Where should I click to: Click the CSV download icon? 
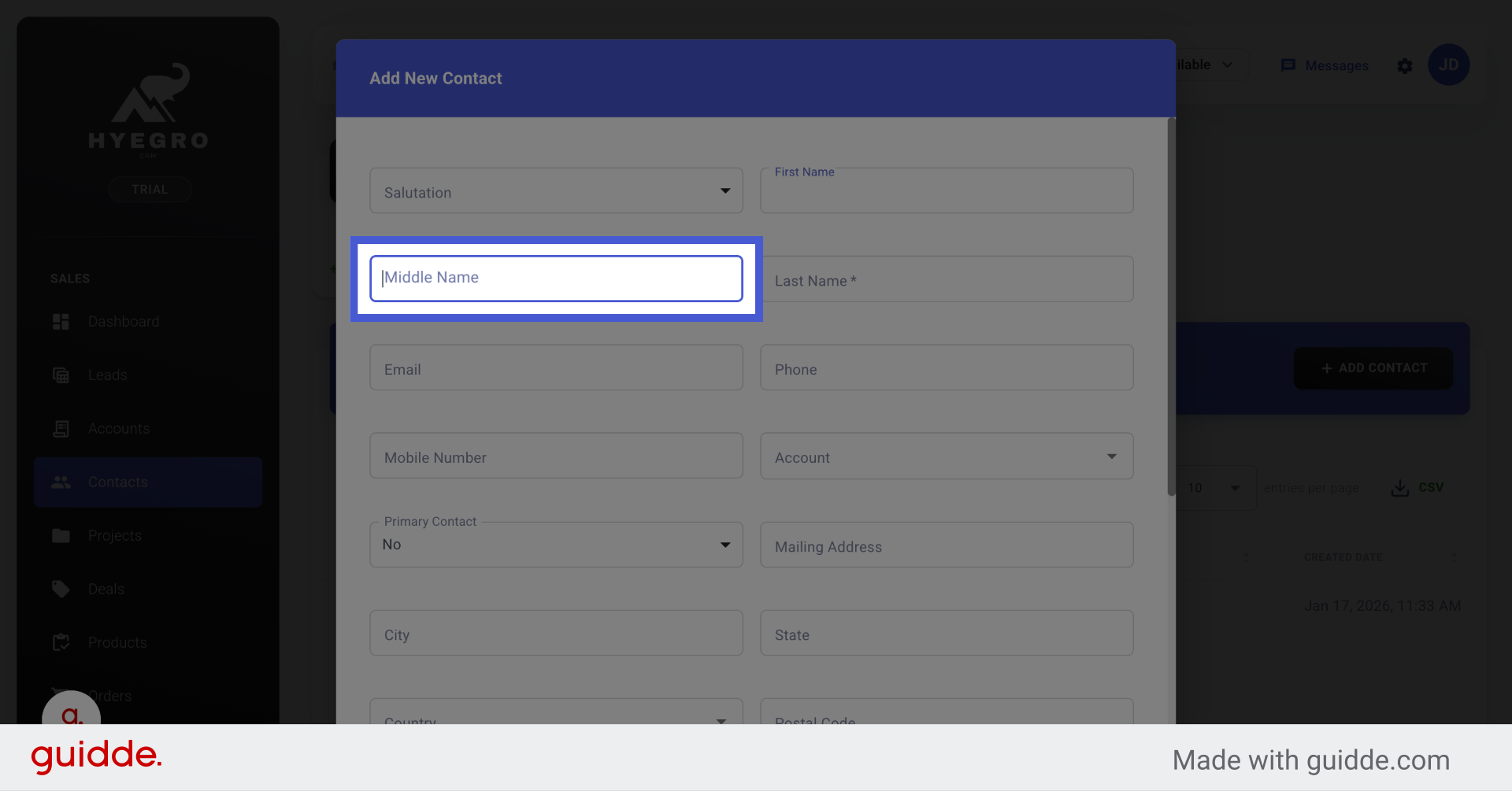coord(1399,487)
